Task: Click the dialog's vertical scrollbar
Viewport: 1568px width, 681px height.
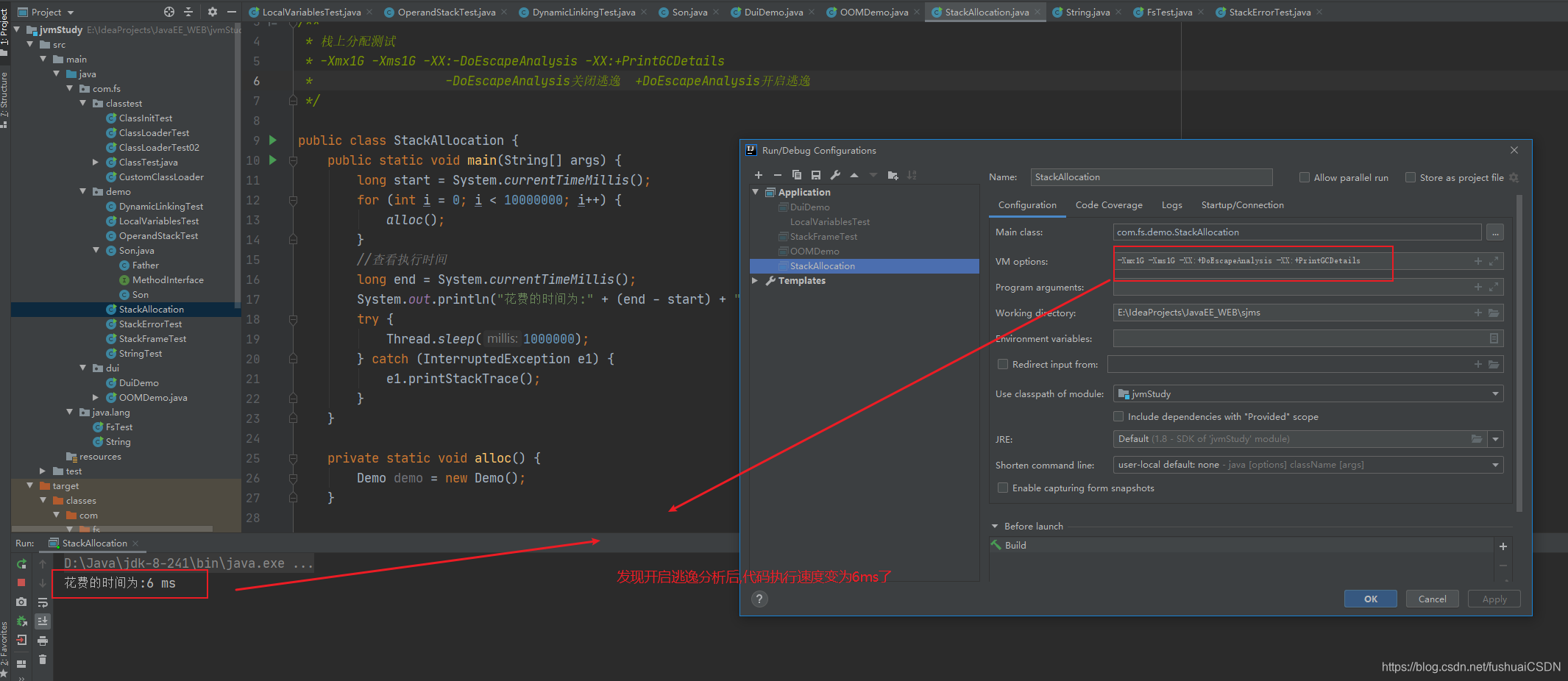Action: pyautogui.click(x=1519, y=353)
